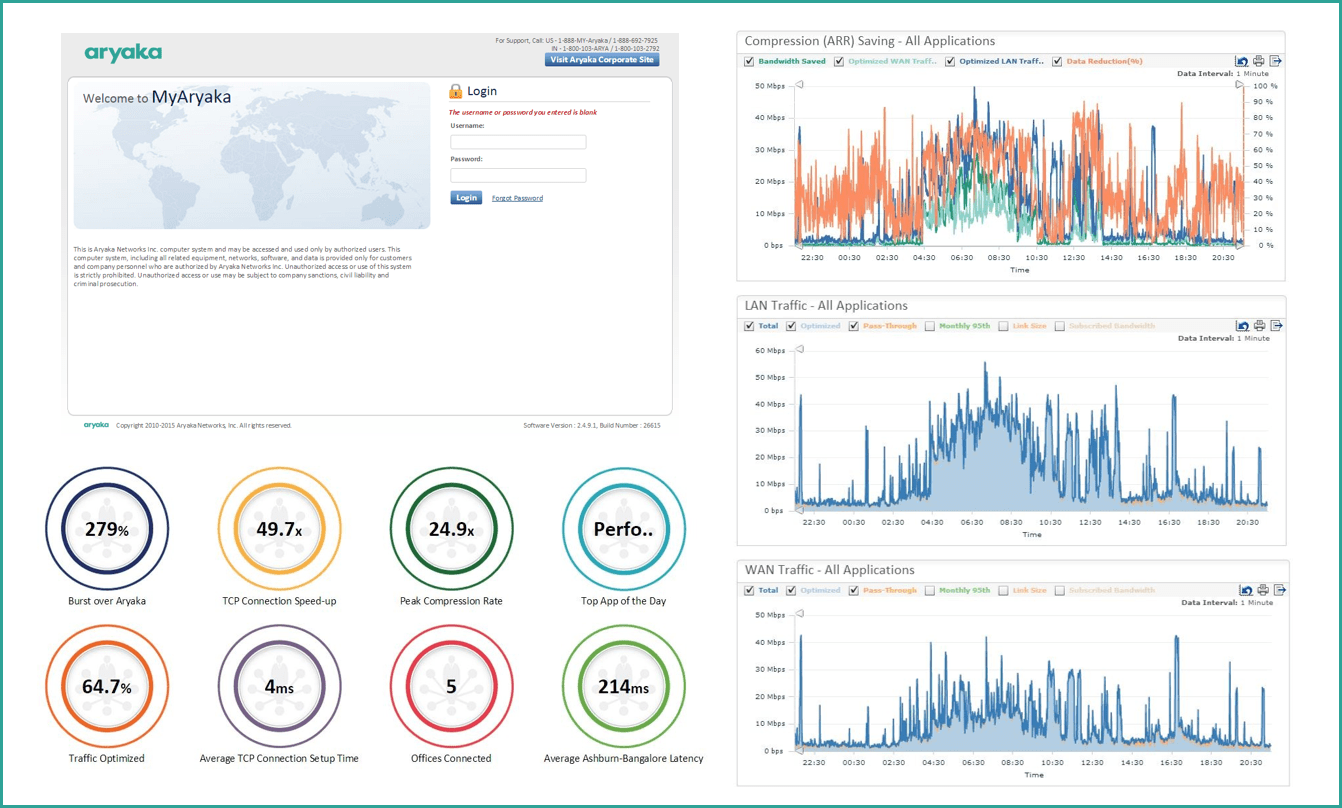
Task: Click the 'Software Version : 2.4.9.1' footer text
Action: click(x=592, y=426)
